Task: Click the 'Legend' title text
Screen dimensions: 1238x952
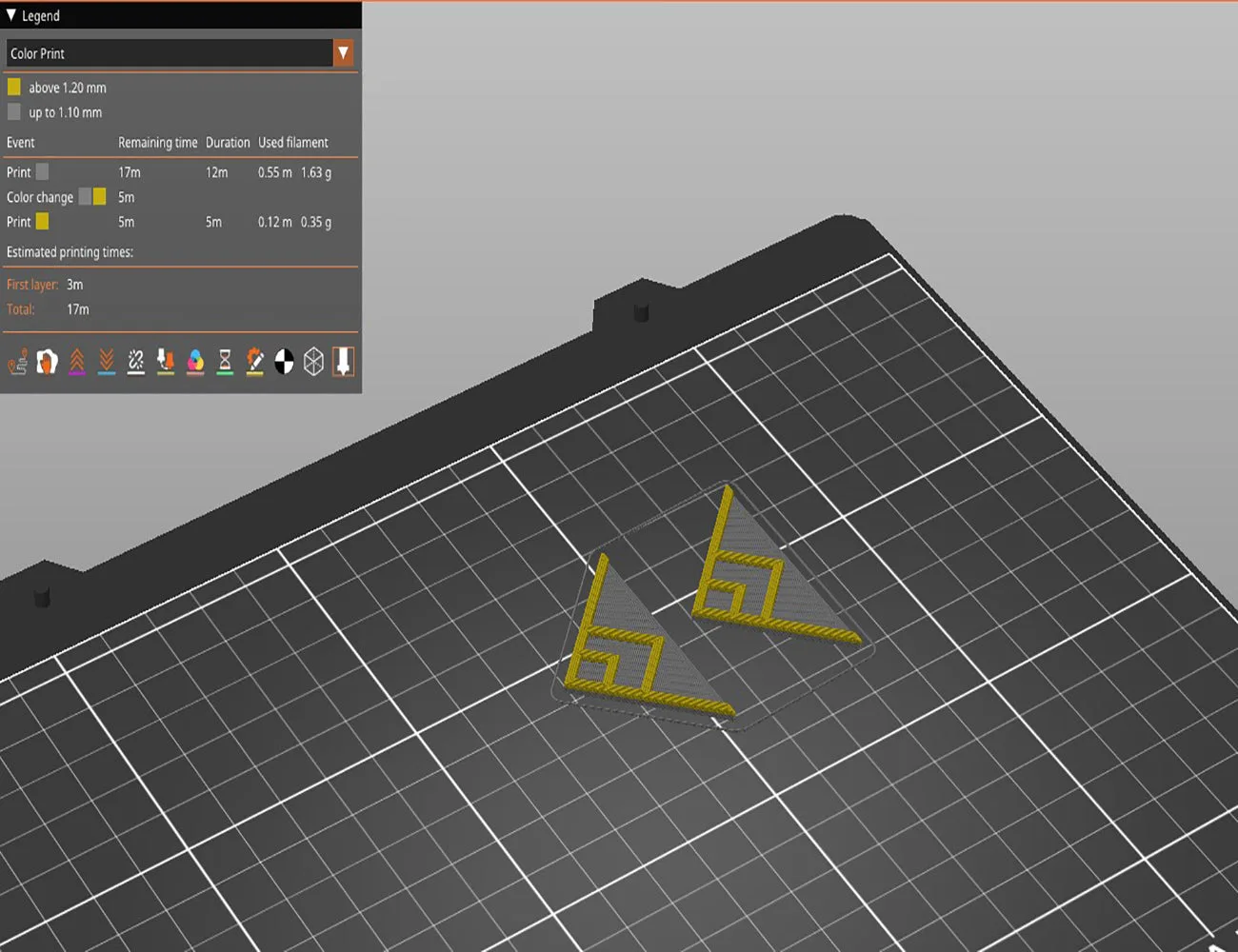Action: [40, 16]
